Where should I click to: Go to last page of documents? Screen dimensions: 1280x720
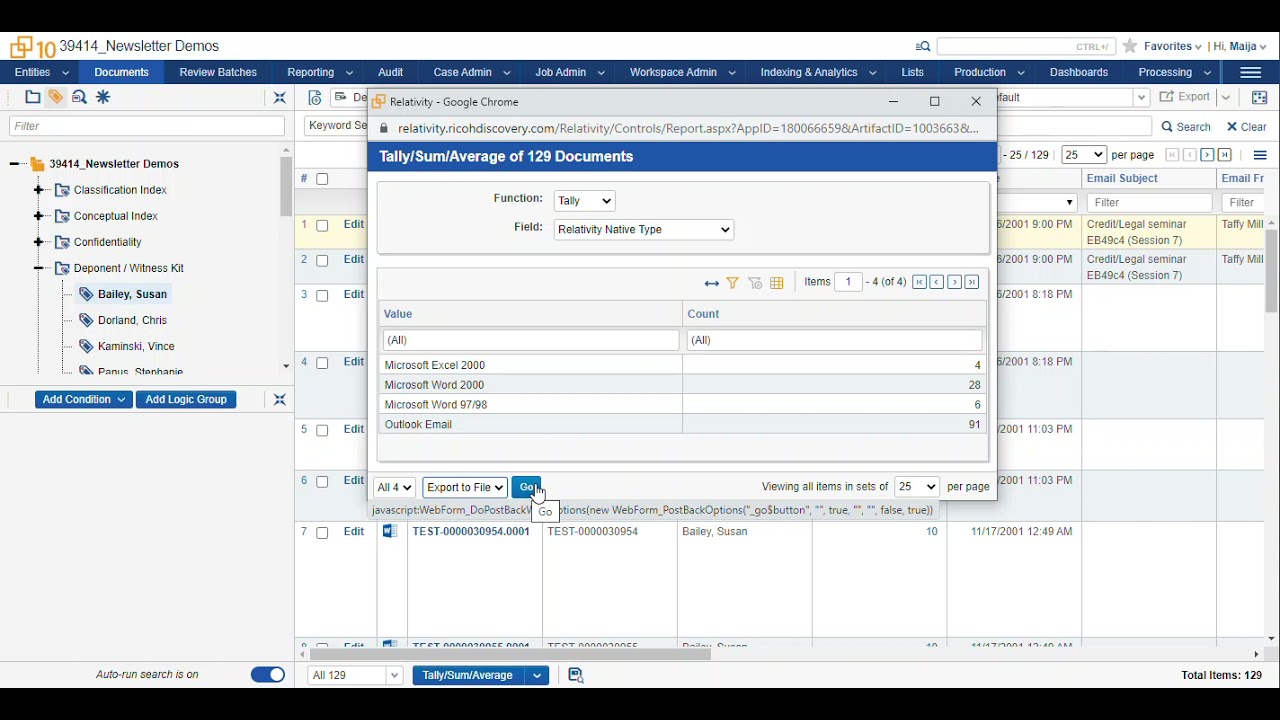[1225, 155]
